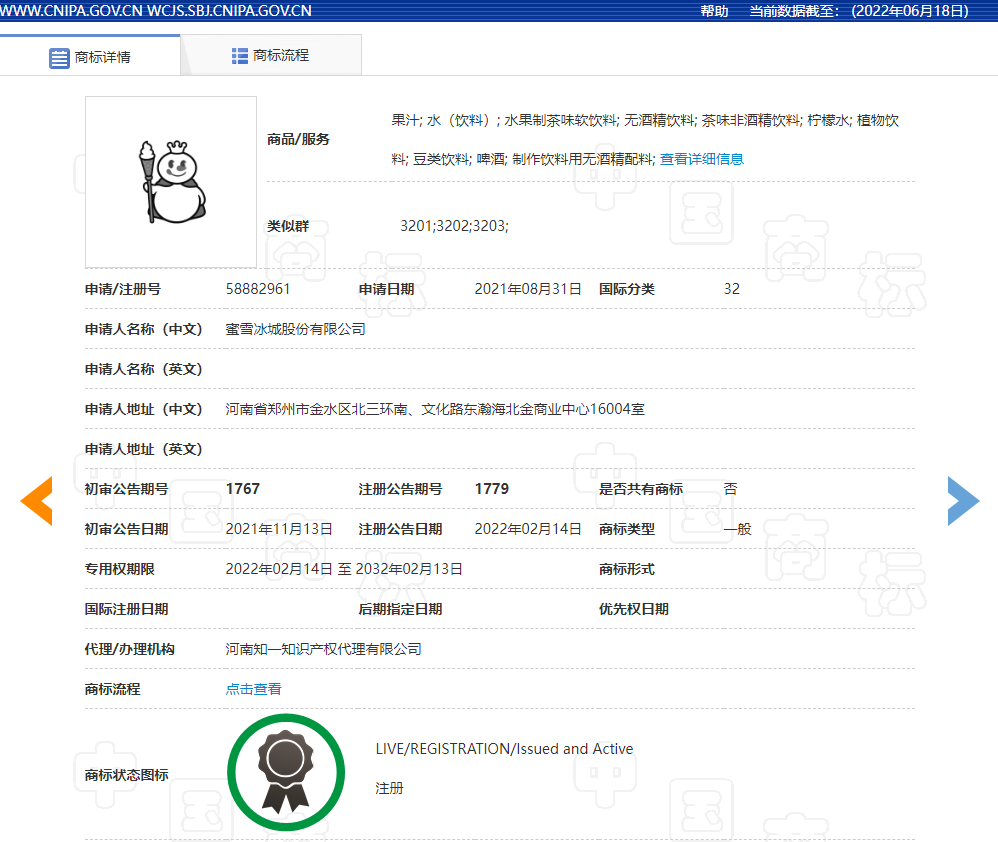Click the 初审公告日期 field label
The height and width of the screenshot is (842, 998).
coord(127,529)
